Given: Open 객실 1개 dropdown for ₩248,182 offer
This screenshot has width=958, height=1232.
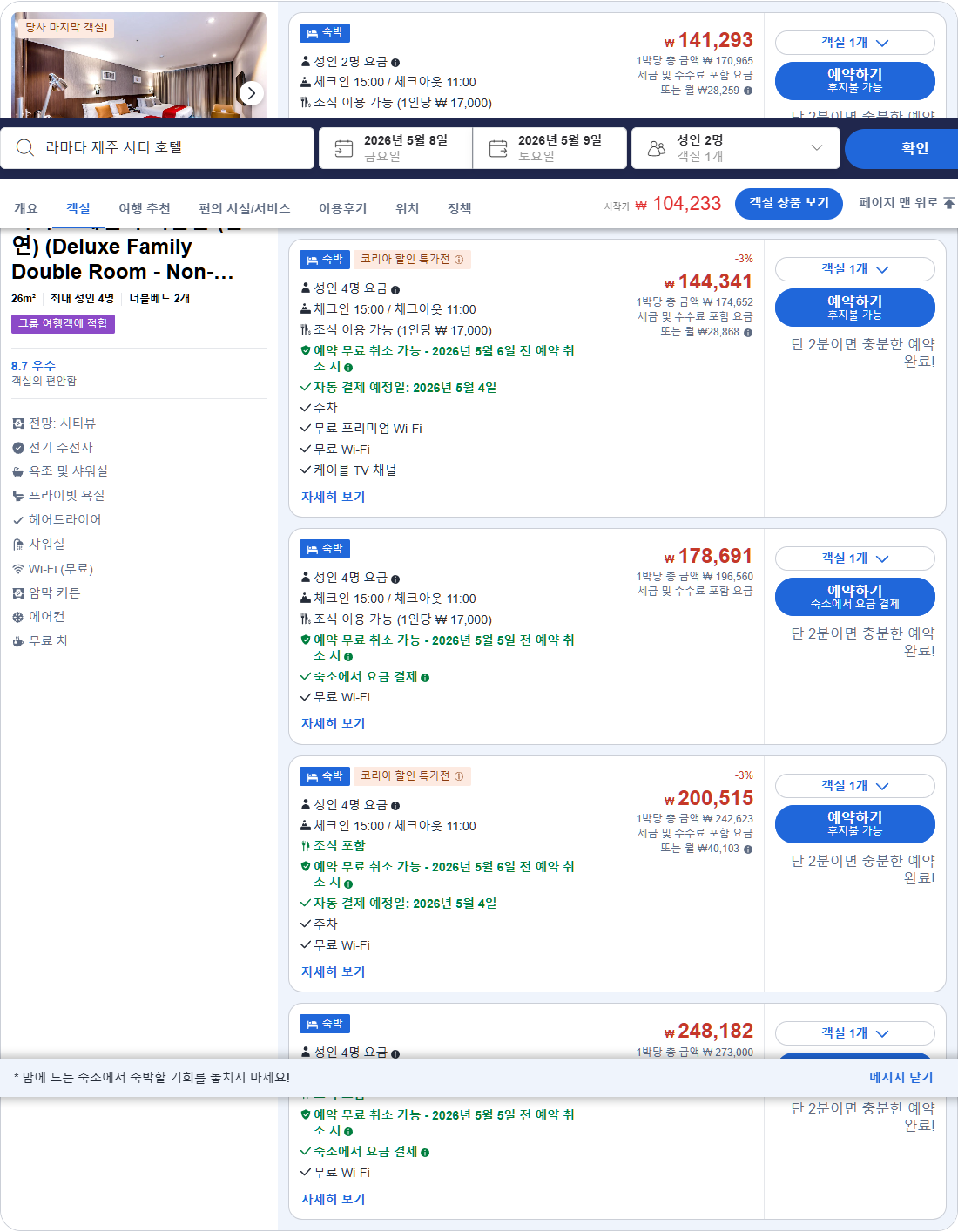Looking at the screenshot, I should (854, 1033).
